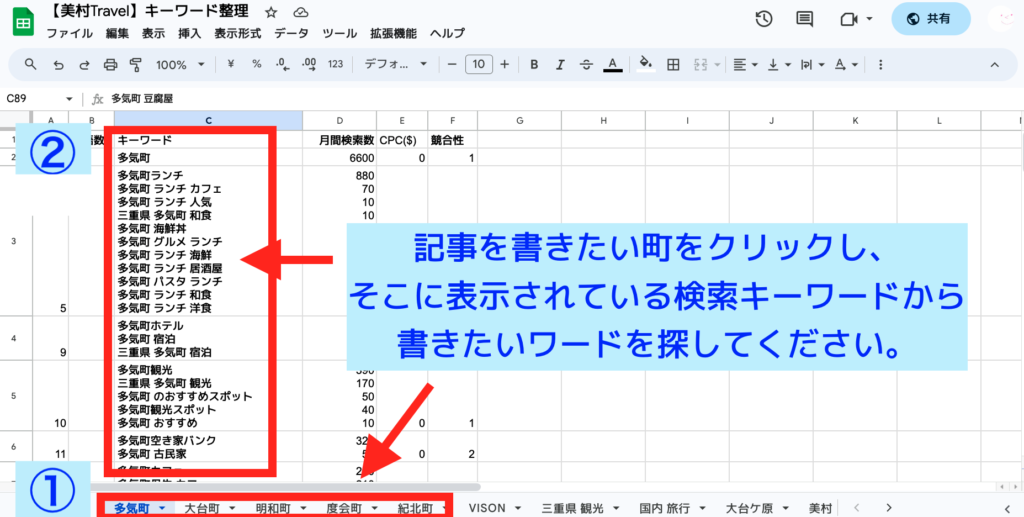Increase font size with plus button

click(x=504, y=65)
